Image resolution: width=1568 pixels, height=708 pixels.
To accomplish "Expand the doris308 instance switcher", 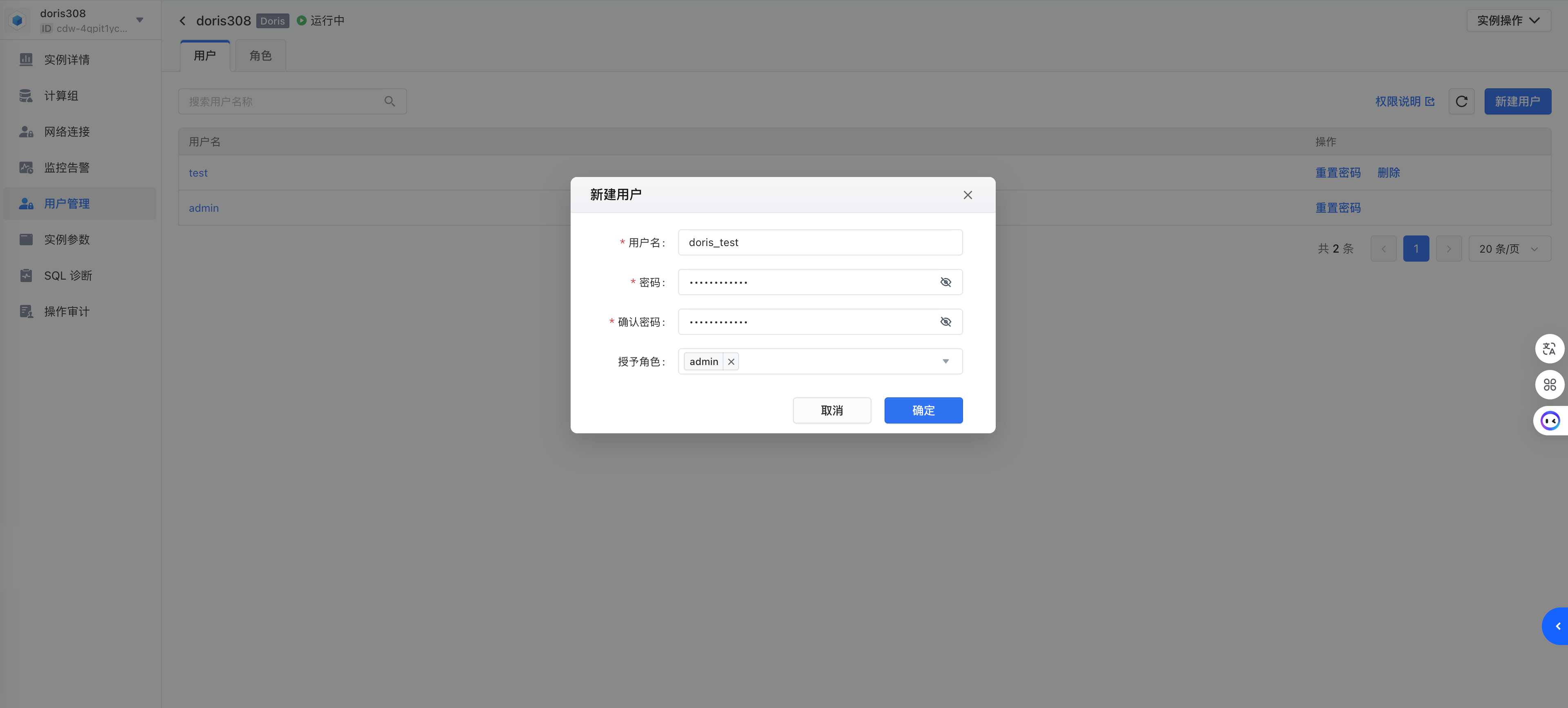I will [140, 20].
